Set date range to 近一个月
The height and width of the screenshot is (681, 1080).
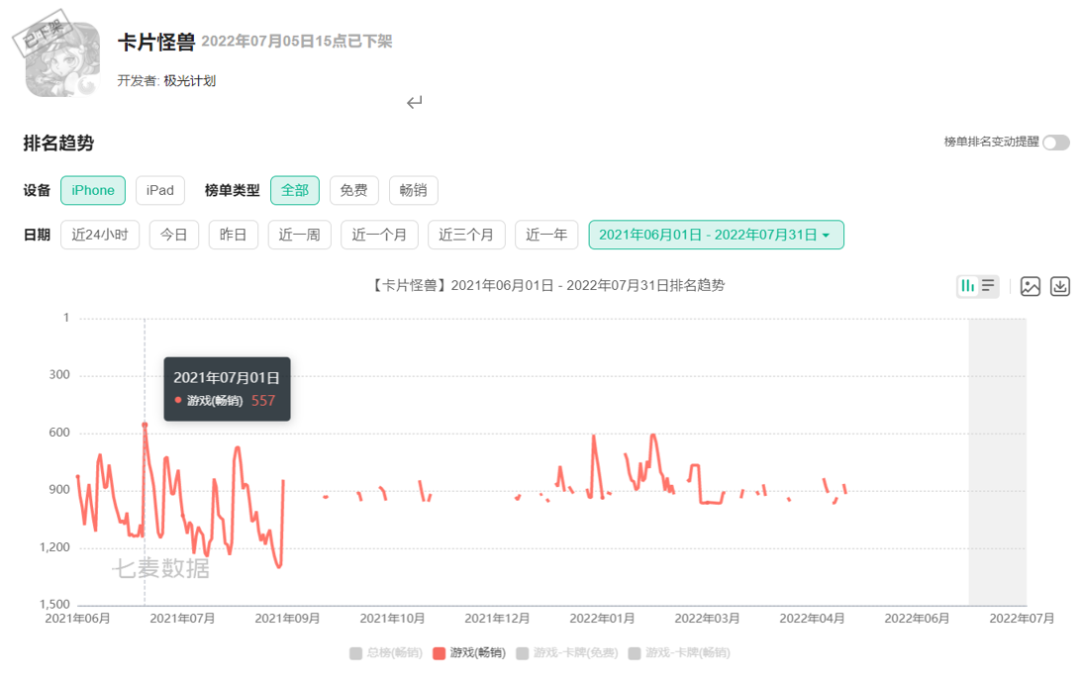pyautogui.click(x=380, y=235)
